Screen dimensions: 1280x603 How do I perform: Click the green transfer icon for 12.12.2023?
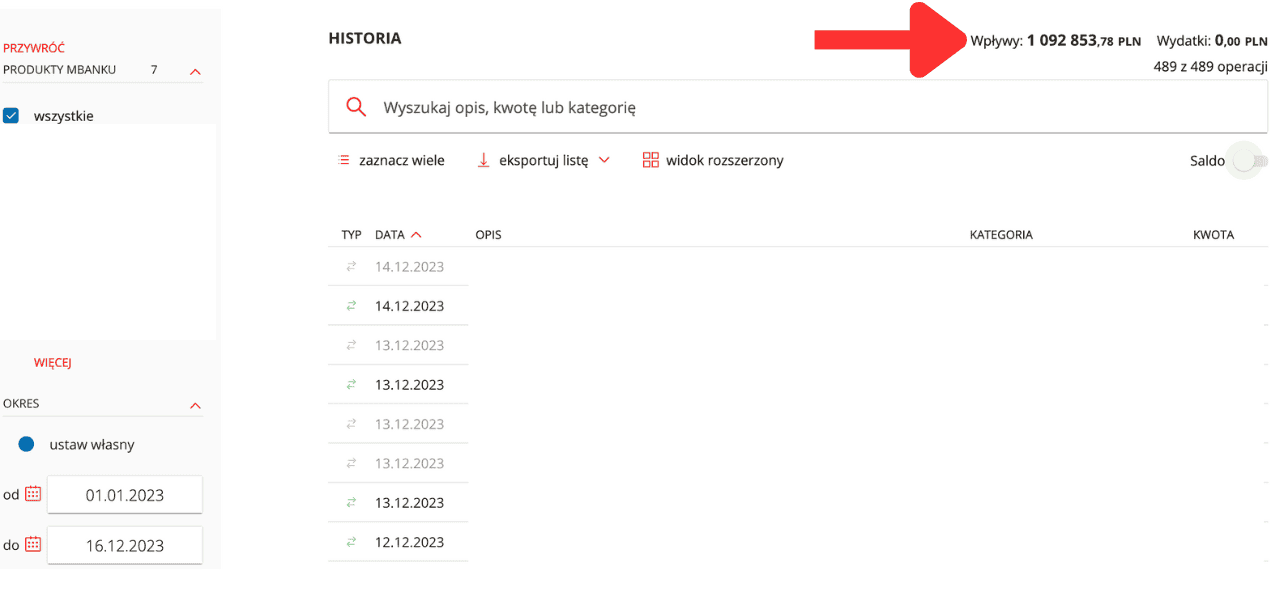click(x=351, y=542)
